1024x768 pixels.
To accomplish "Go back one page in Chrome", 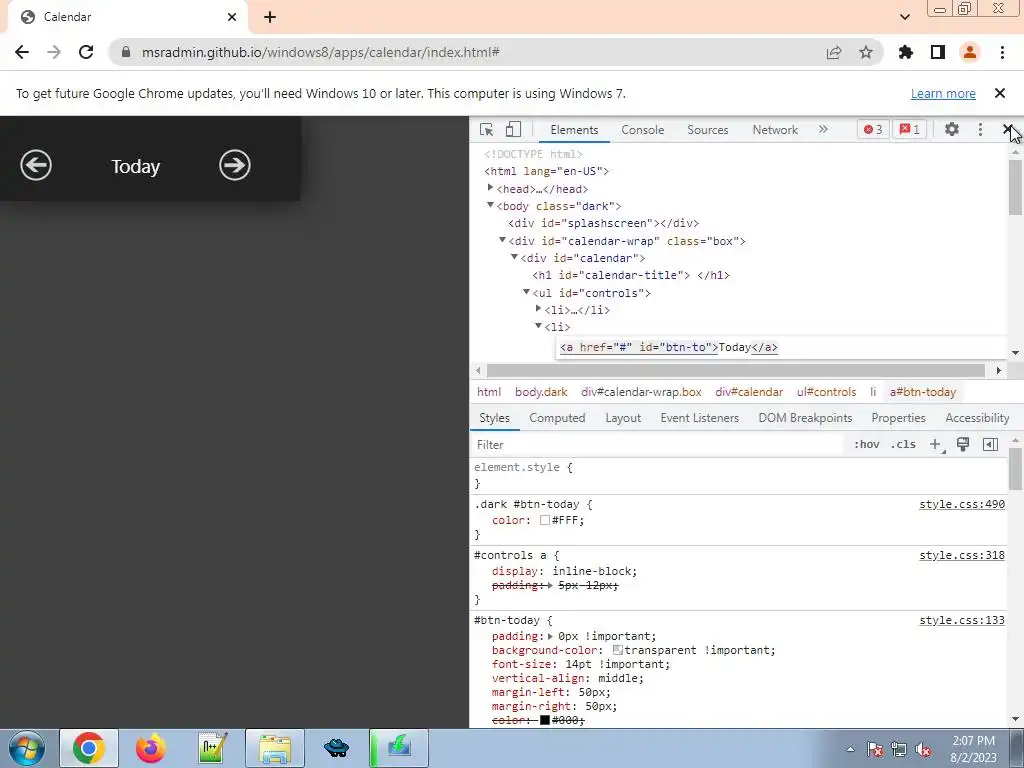I will (22, 52).
